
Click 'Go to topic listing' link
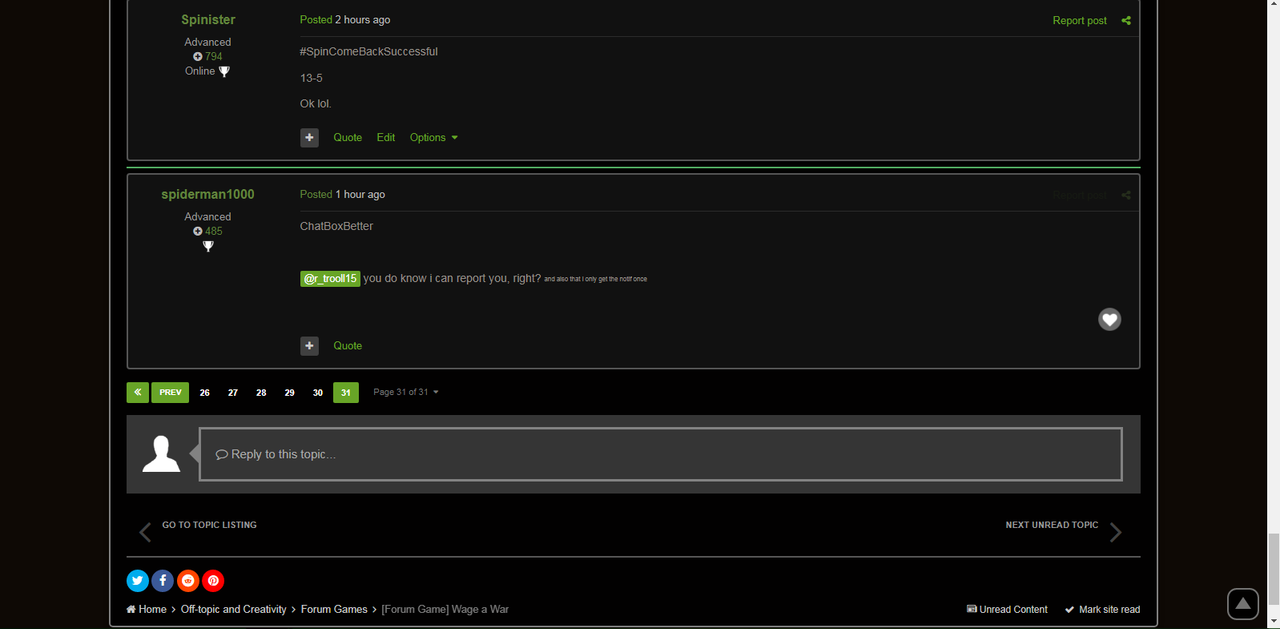[x=209, y=525]
